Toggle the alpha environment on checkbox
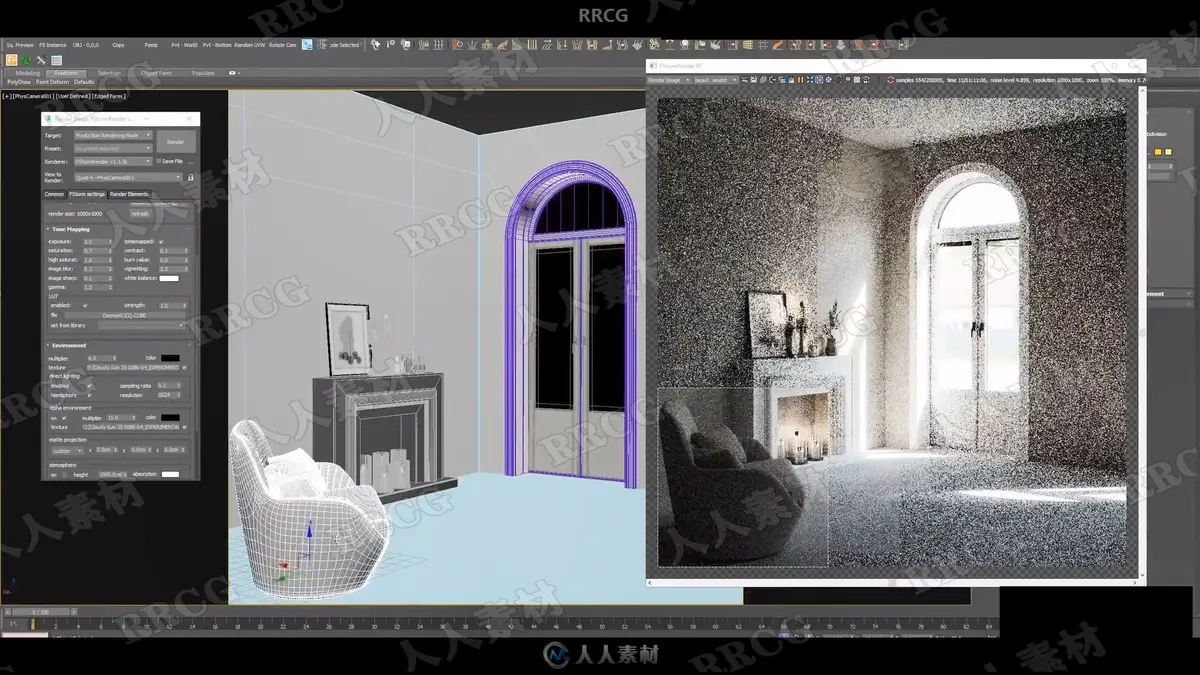 click(x=64, y=417)
